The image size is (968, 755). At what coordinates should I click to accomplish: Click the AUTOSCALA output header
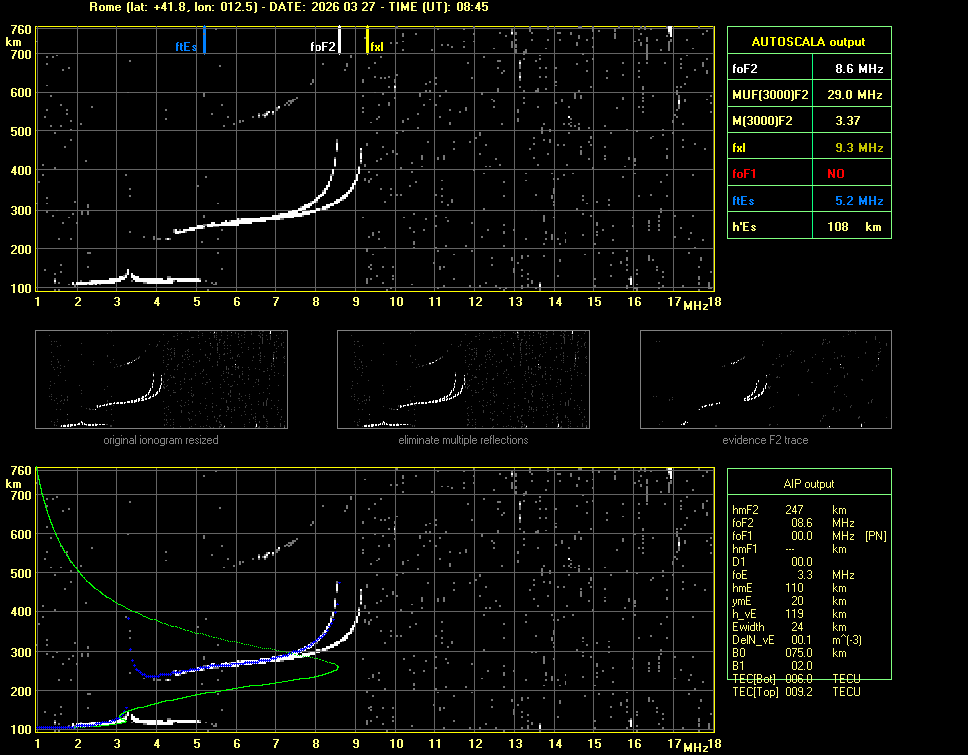808,42
